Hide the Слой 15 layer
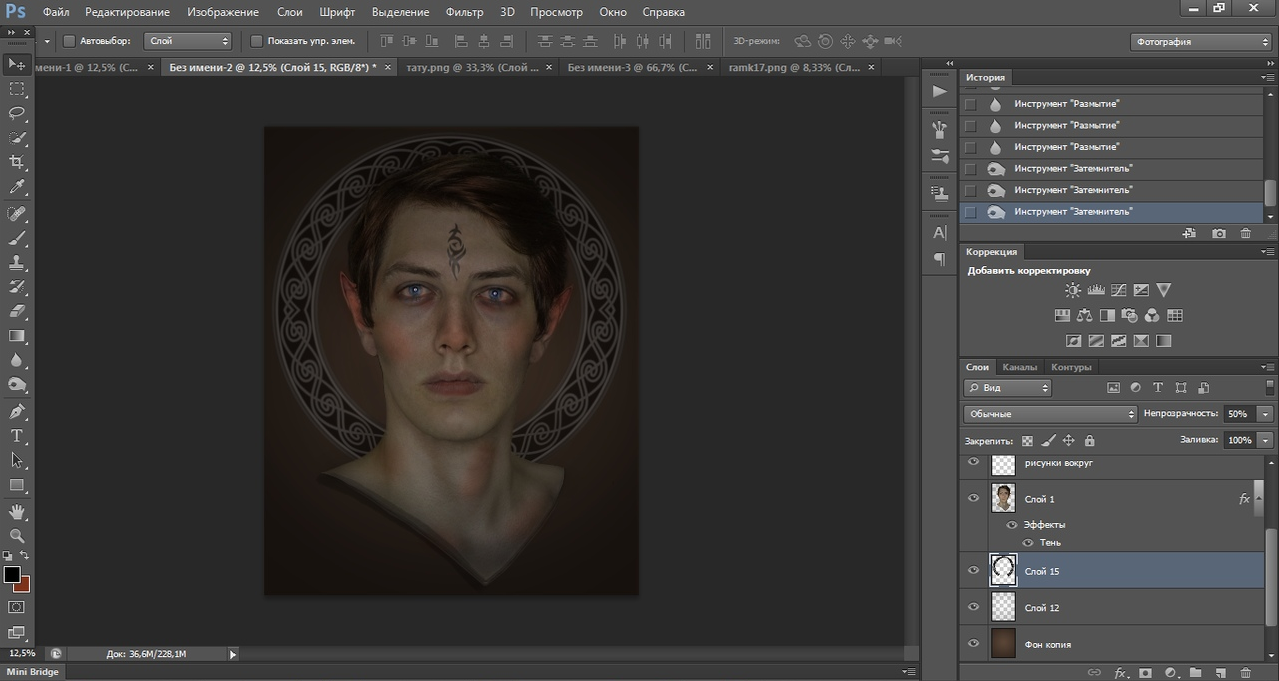Screen dimensions: 1279x681 (x=973, y=570)
